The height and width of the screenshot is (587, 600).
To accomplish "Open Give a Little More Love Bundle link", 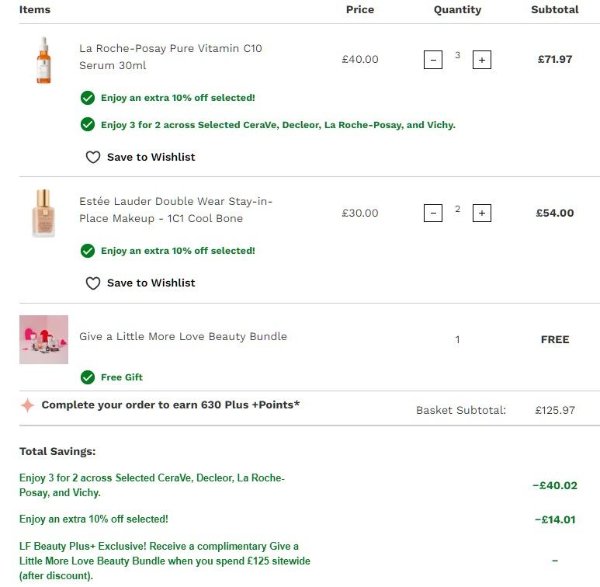I will [183, 336].
